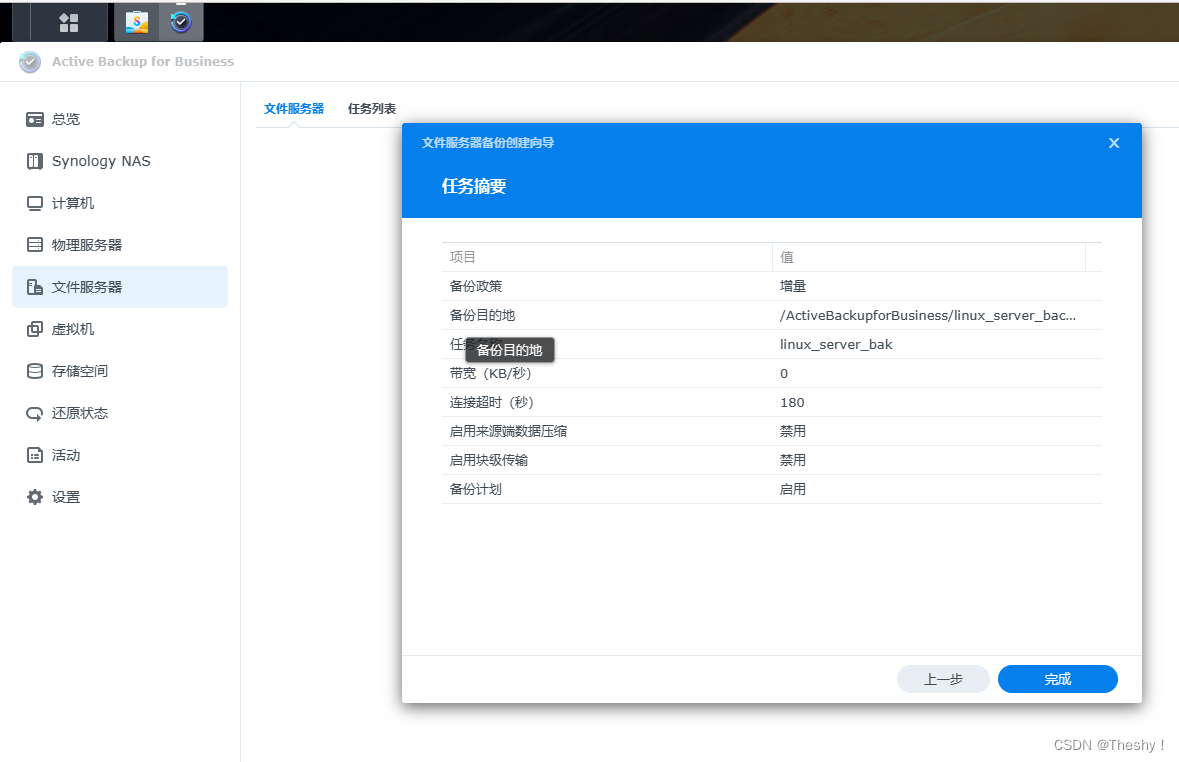This screenshot has width=1179, height=762.
Task: Select the 备份政策 row showing 增量
Action: point(700,286)
